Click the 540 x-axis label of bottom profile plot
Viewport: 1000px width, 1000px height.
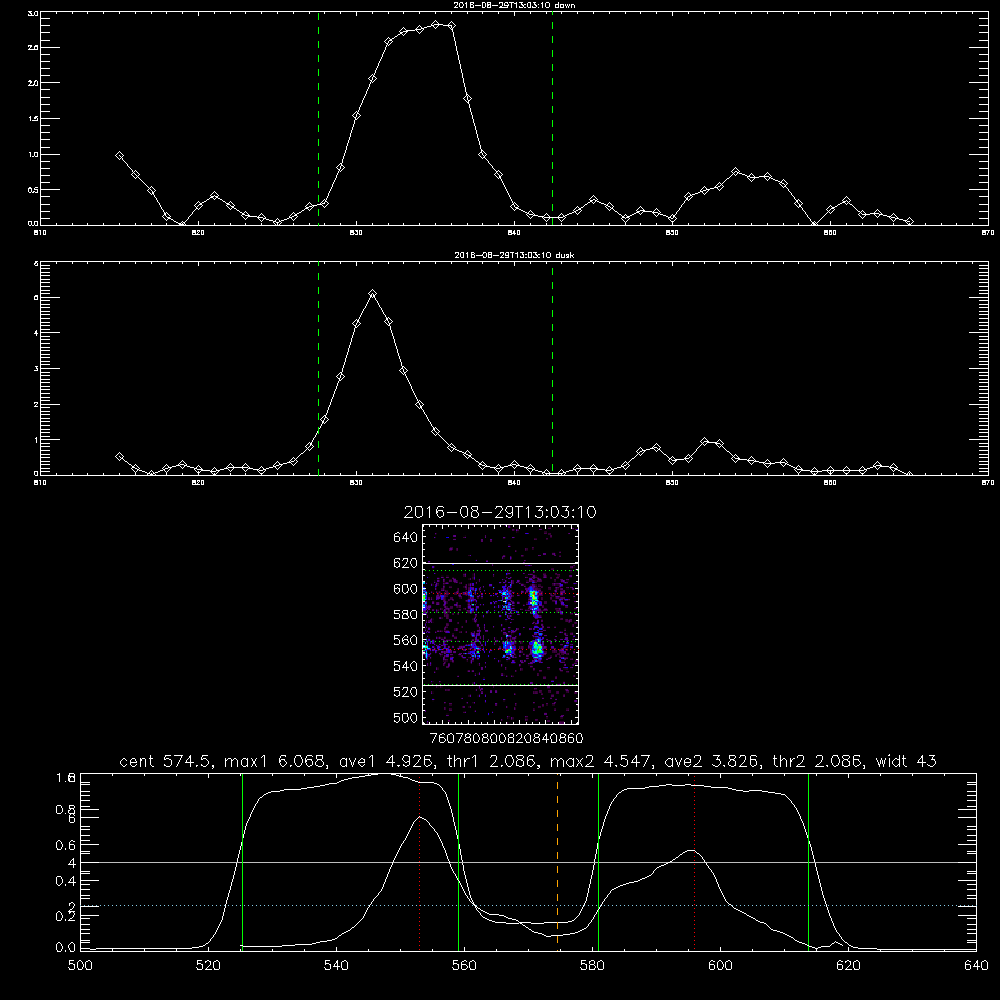point(336,966)
